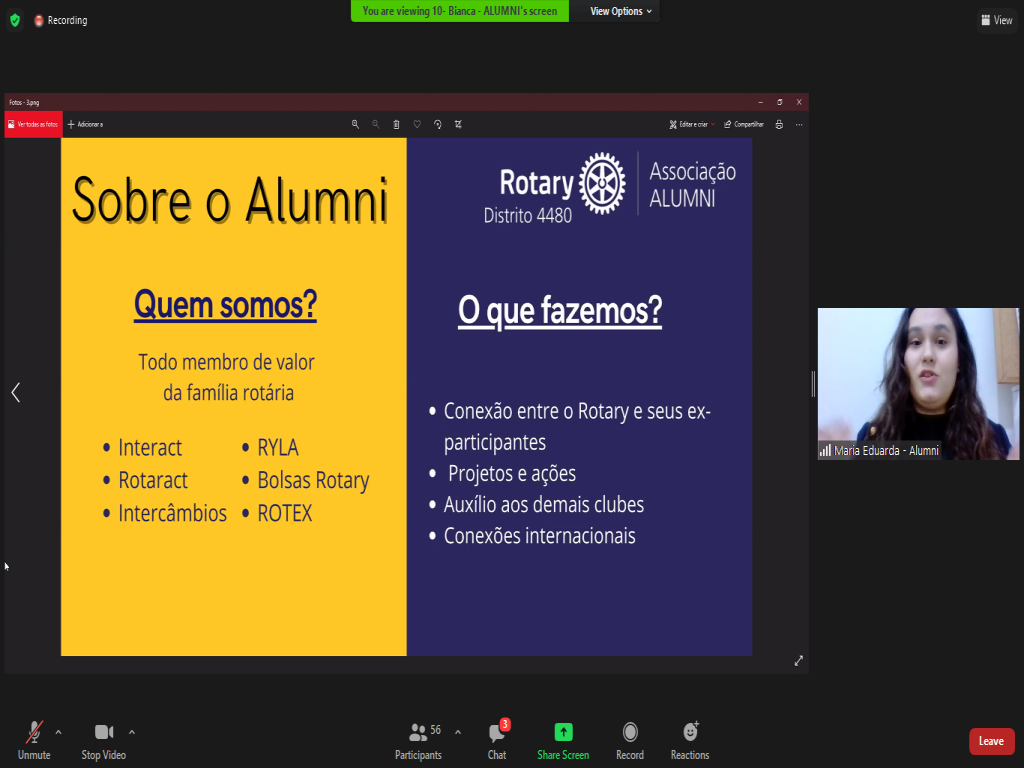Click the green encryption shield icon
This screenshot has width=1024, height=768.
point(14,20)
